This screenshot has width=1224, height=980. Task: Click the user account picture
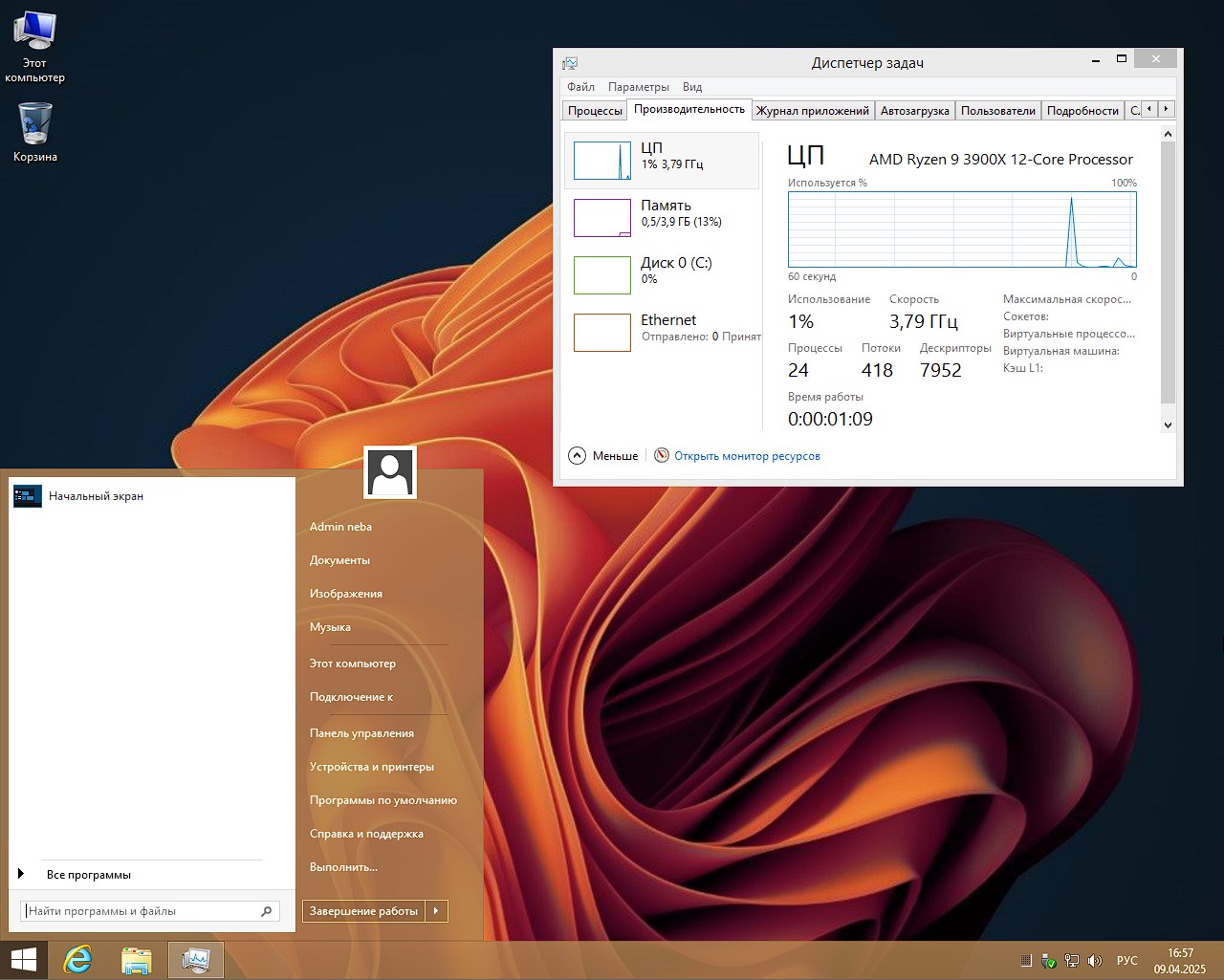click(390, 472)
